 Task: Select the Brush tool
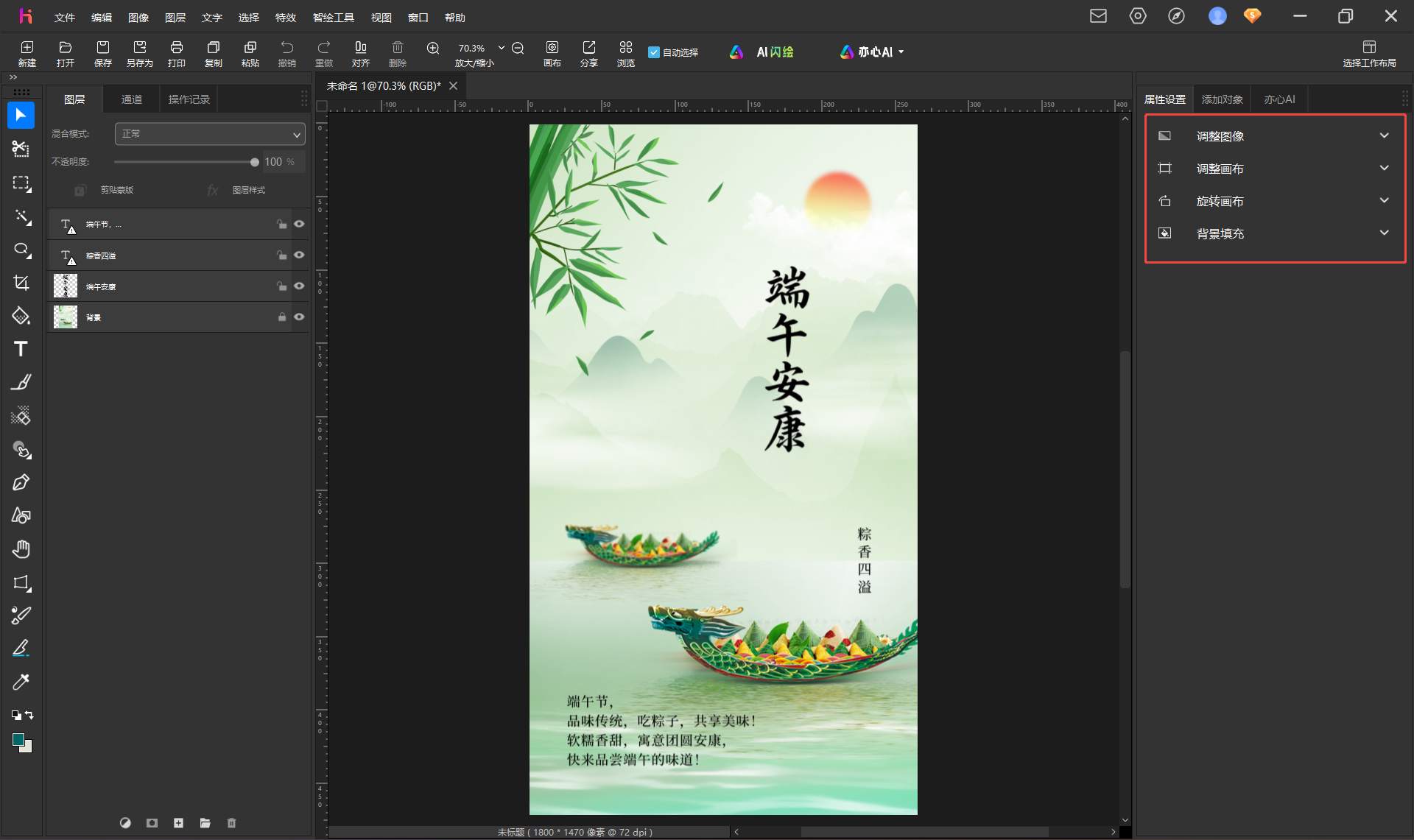click(21, 382)
